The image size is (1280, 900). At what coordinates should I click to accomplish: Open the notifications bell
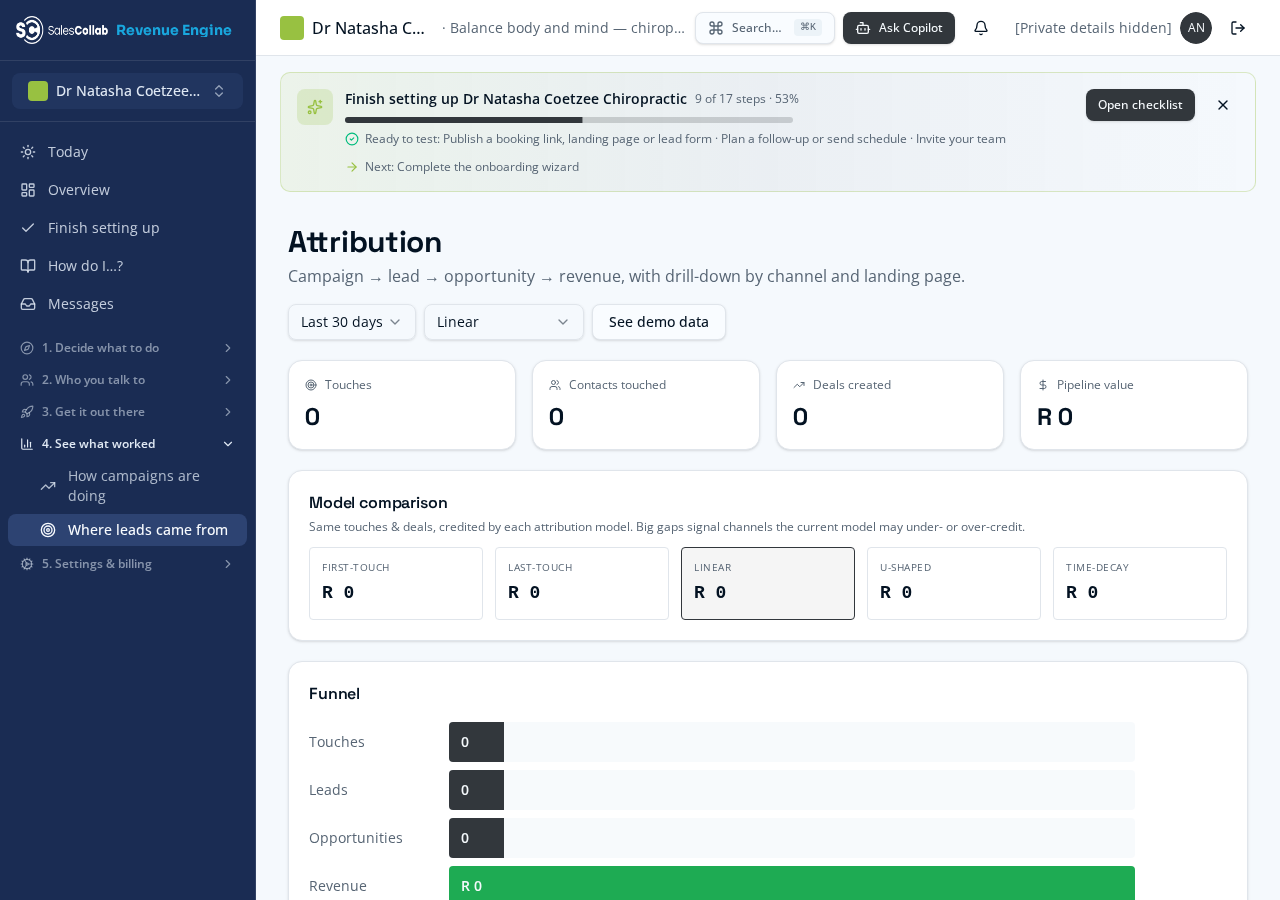click(x=981, y=28)
